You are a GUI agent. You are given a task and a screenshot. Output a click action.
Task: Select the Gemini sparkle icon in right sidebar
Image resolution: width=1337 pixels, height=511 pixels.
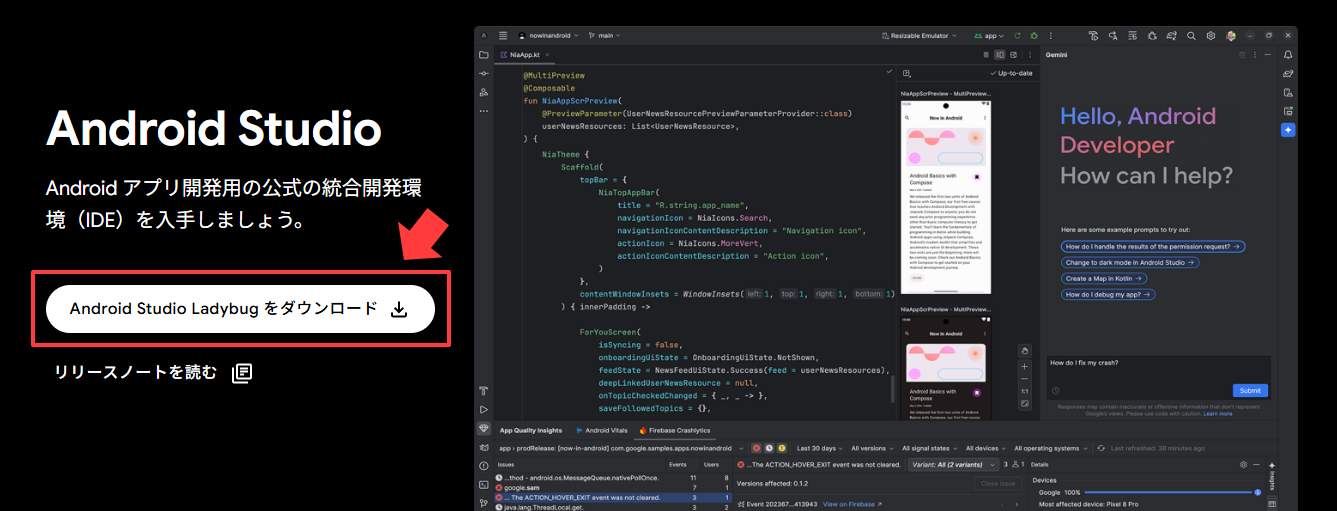click(1288, 130)
